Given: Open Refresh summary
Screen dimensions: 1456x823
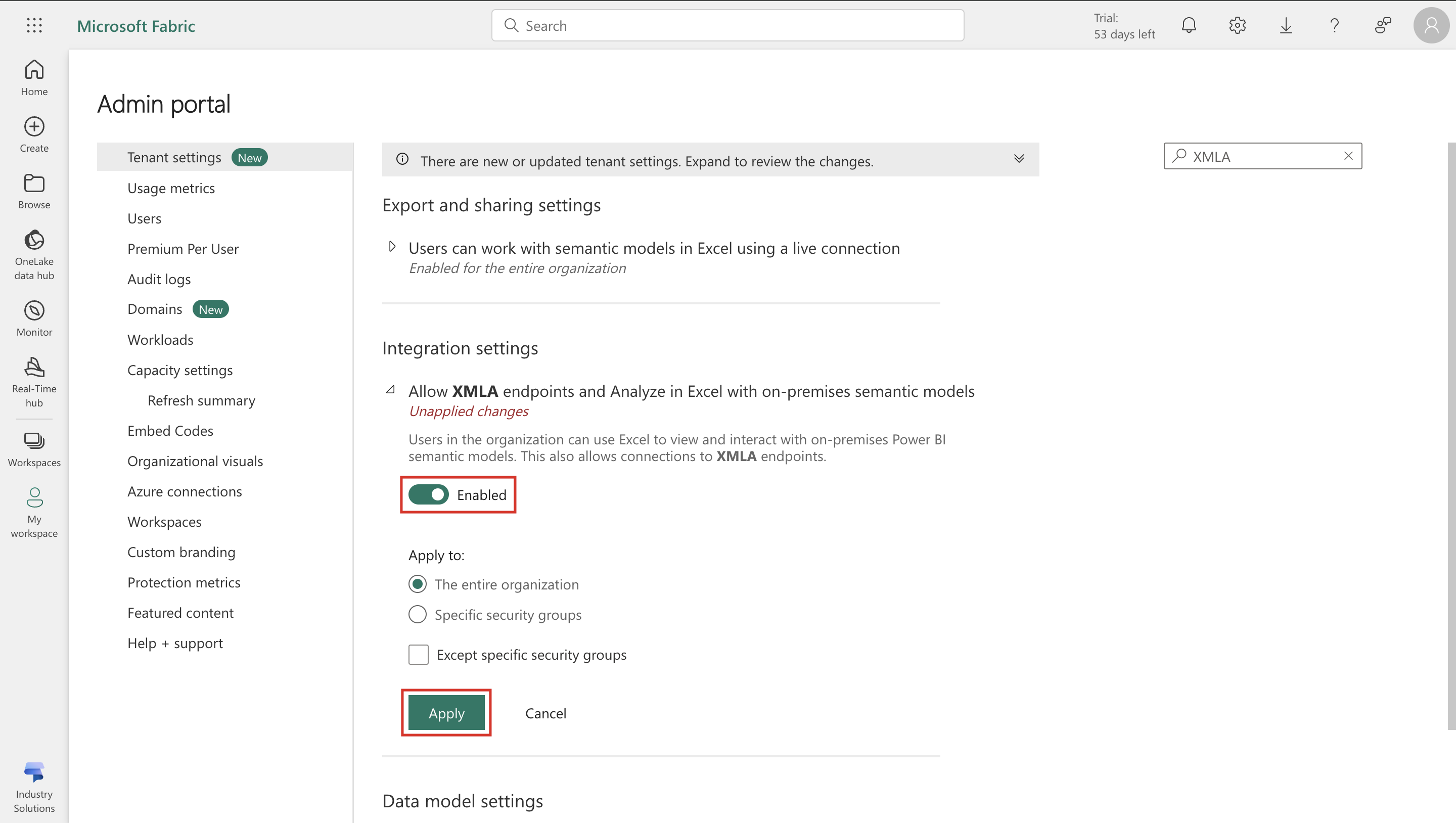Looking at the screenshot, I should click(x=201, y=401).
